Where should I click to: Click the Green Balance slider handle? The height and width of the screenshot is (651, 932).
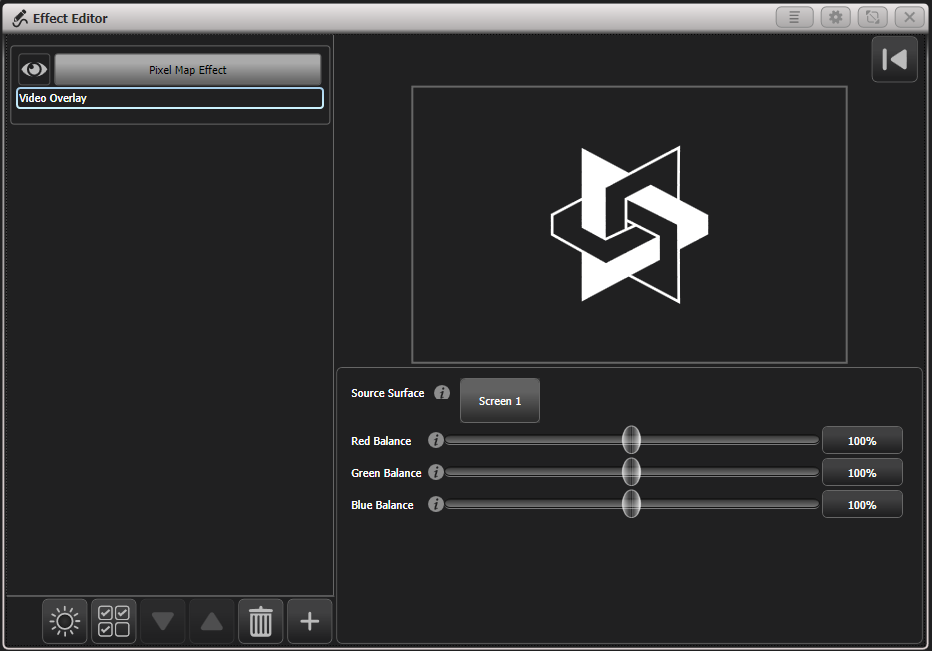pos(630,472)
